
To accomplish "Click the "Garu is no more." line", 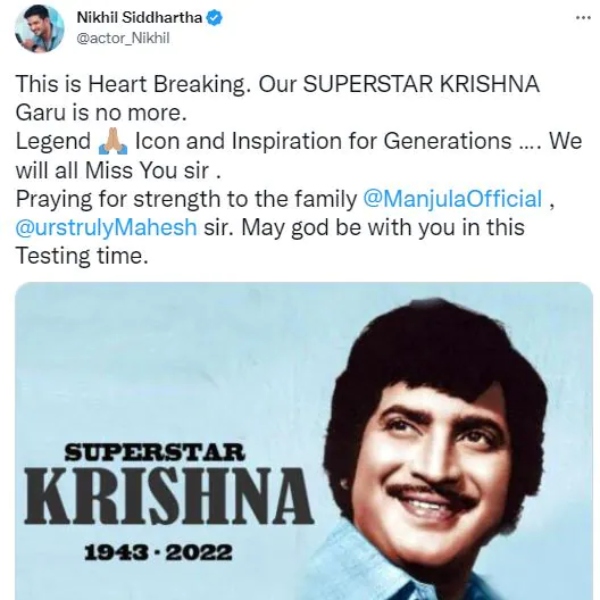I will tap(101, 113).
